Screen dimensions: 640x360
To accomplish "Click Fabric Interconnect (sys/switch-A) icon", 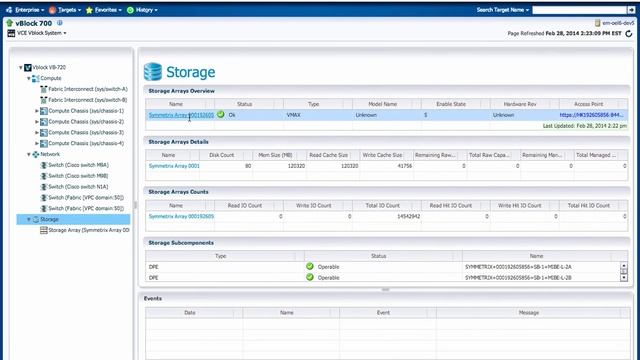I will [44, 89].
